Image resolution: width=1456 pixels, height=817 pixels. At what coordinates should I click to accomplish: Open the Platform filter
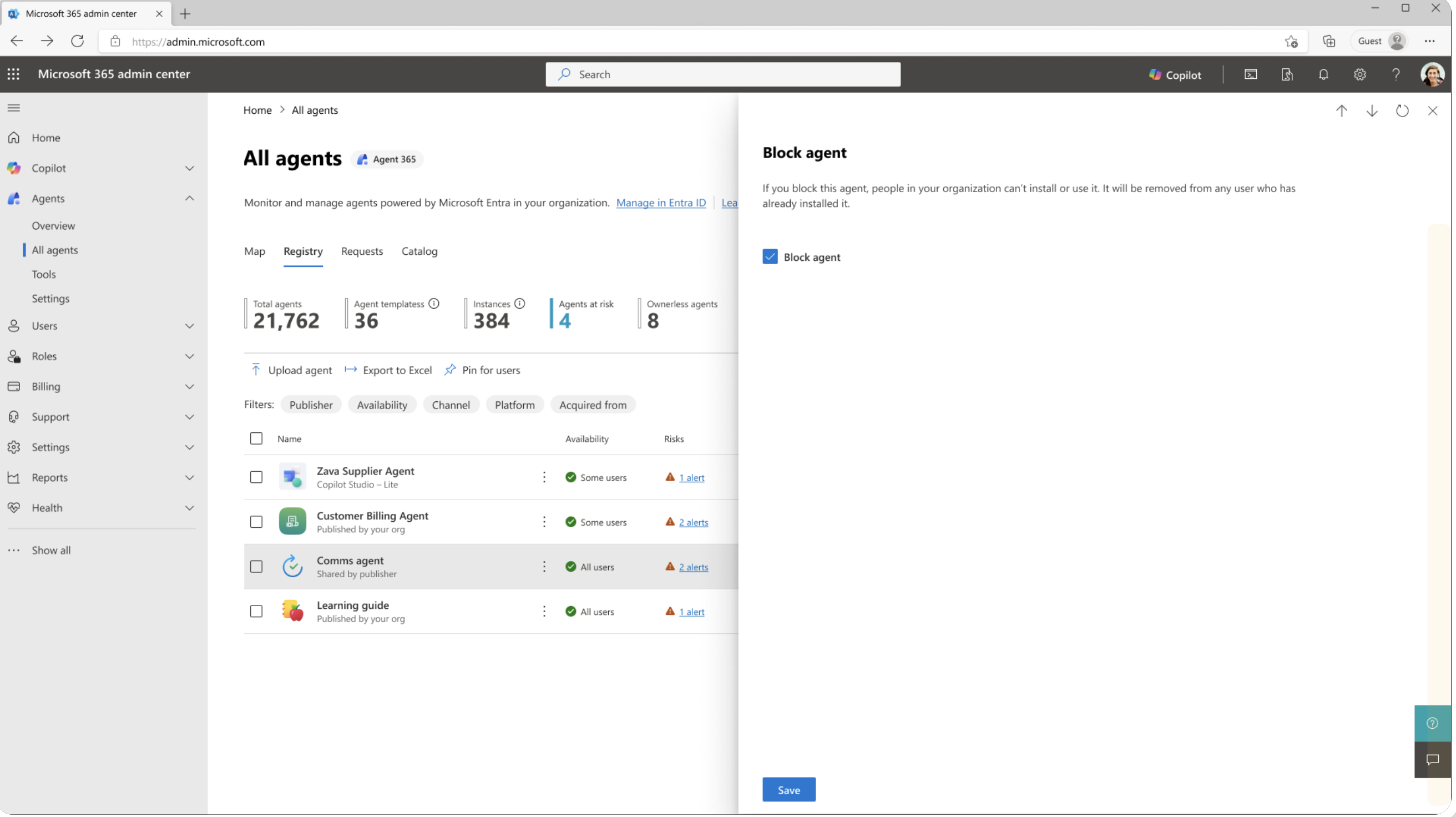pyautogui.click(x=515, y=405)
